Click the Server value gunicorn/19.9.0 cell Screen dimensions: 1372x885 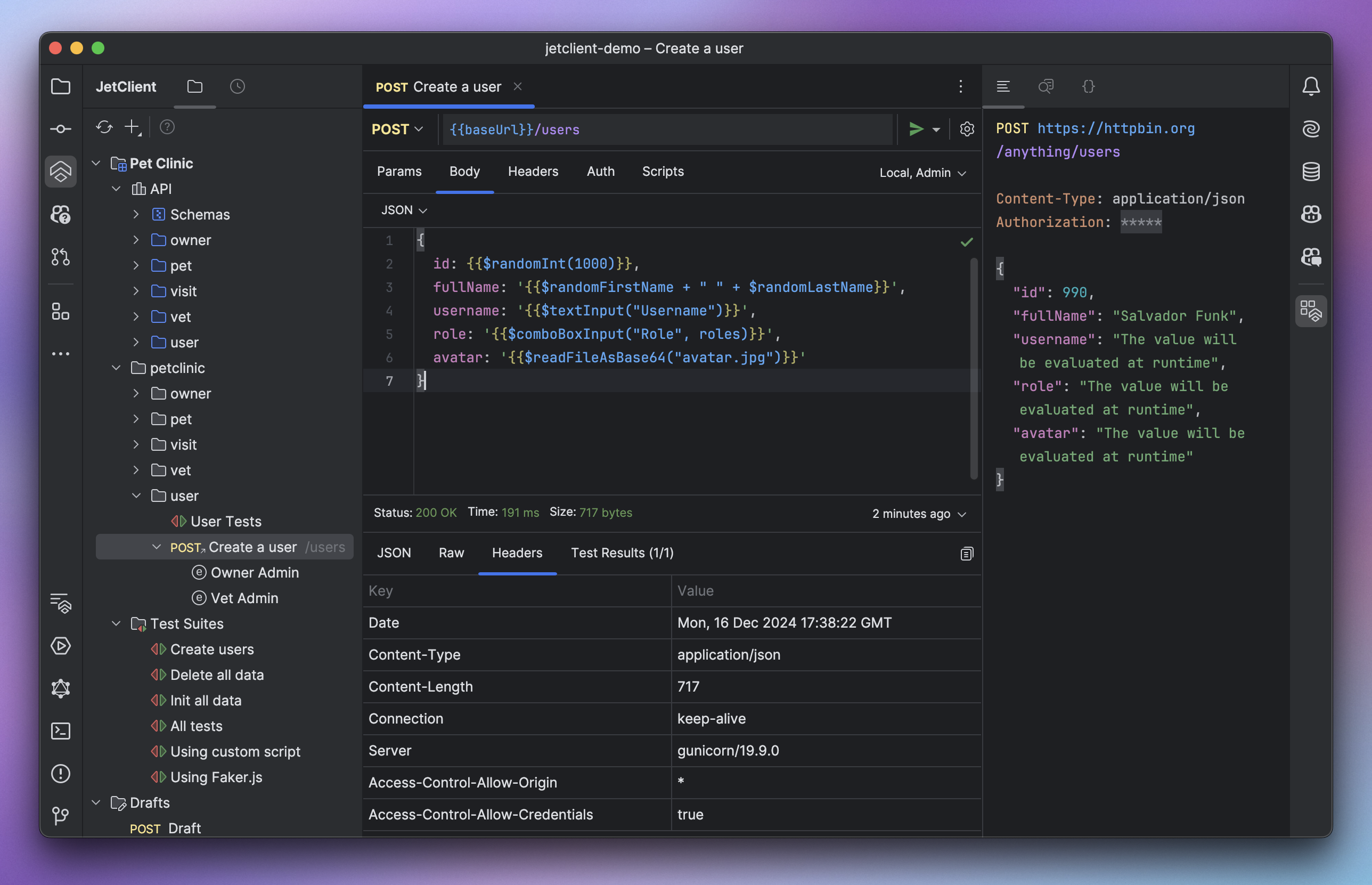(x=826, y=751)
